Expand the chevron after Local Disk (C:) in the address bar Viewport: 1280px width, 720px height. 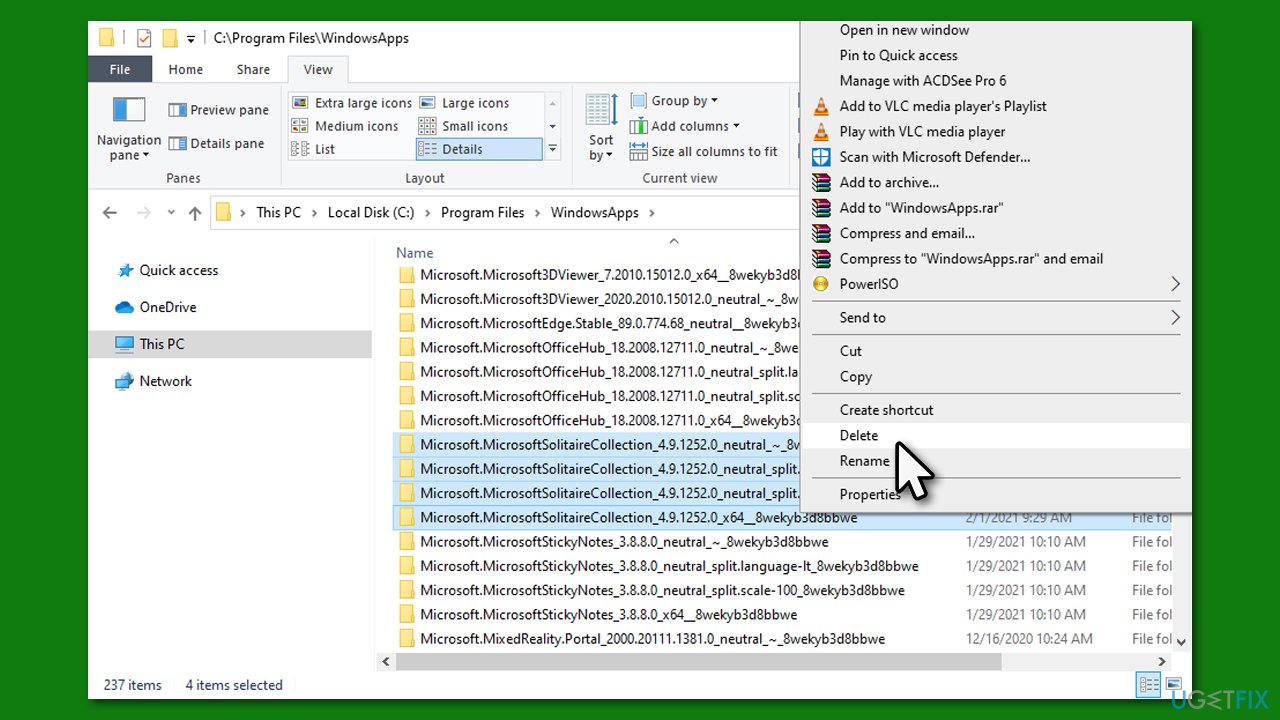pyautogui.click(x=428, y=213)
